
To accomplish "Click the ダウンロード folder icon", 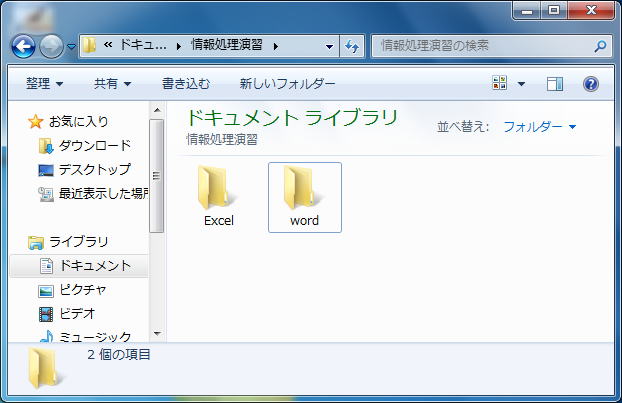I will [46, 146].
